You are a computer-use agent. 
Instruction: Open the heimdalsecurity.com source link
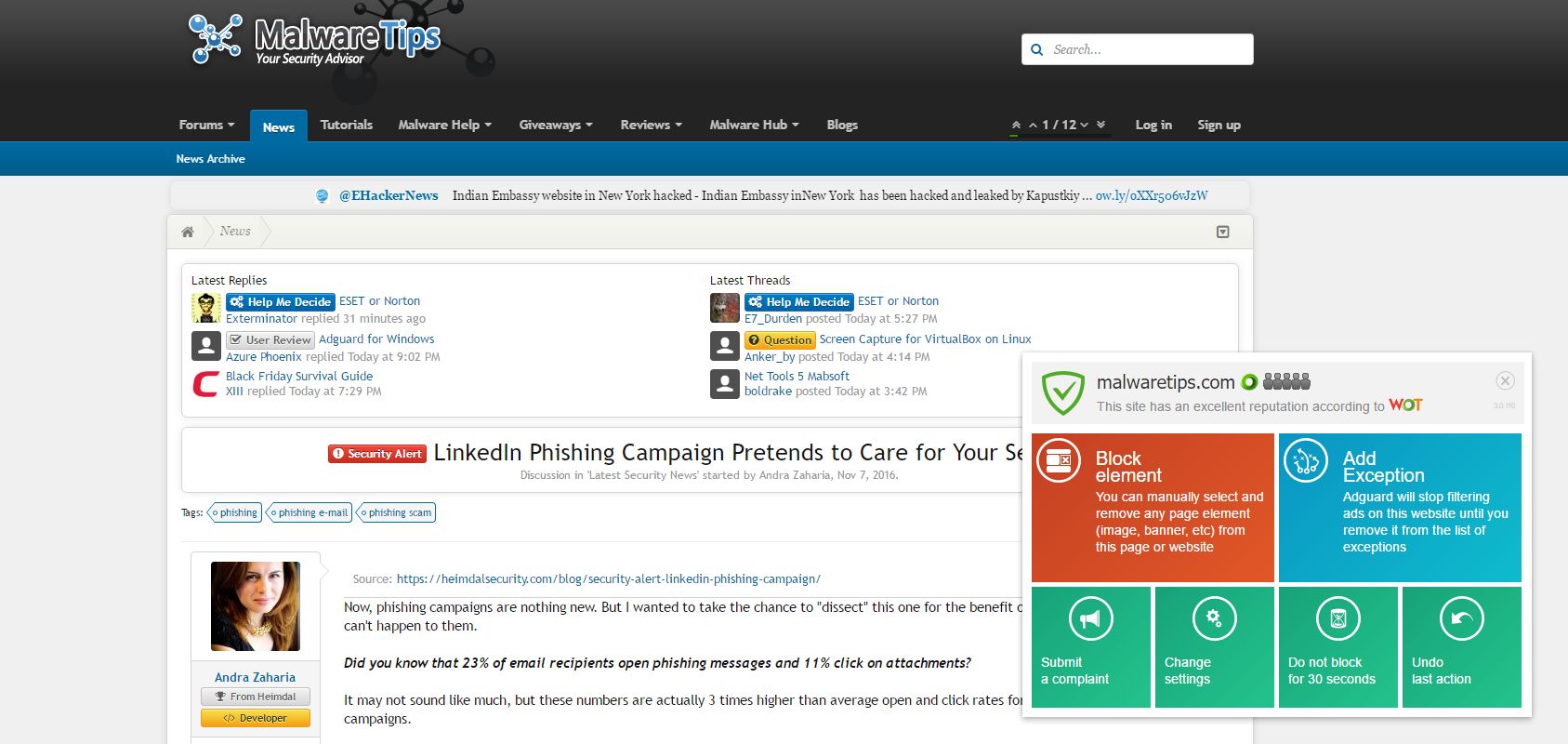[608, 578]
